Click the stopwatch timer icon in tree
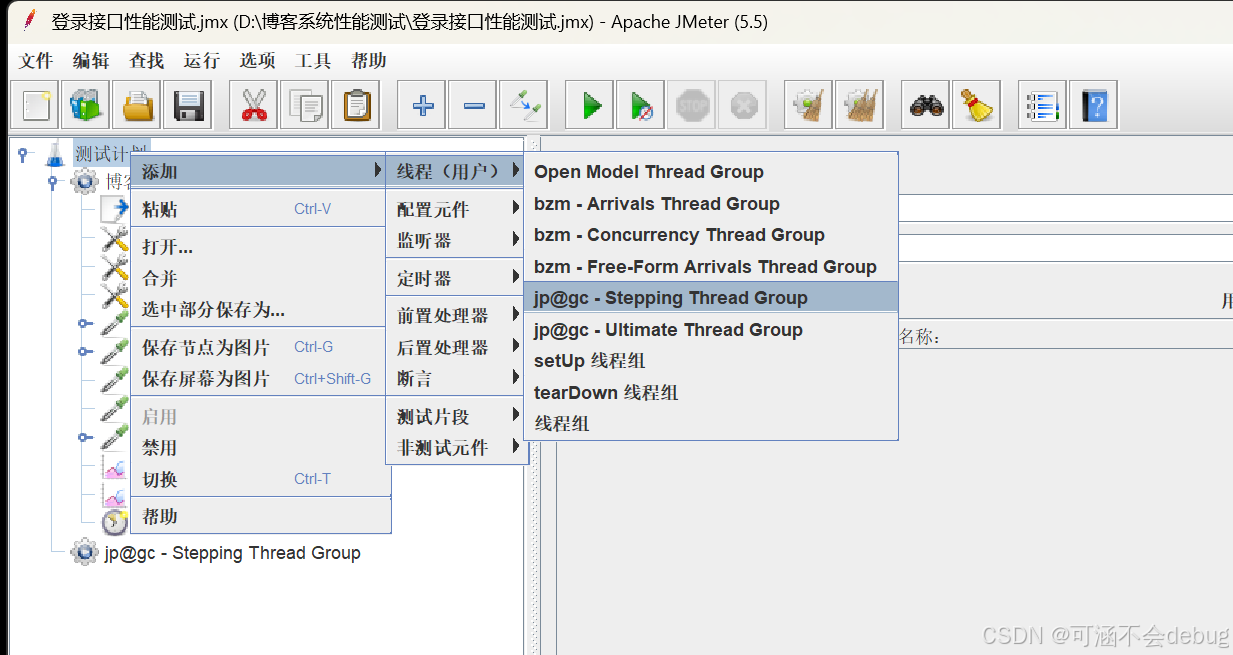This screenshot has height=655, width=1233. tap(115, 521)
